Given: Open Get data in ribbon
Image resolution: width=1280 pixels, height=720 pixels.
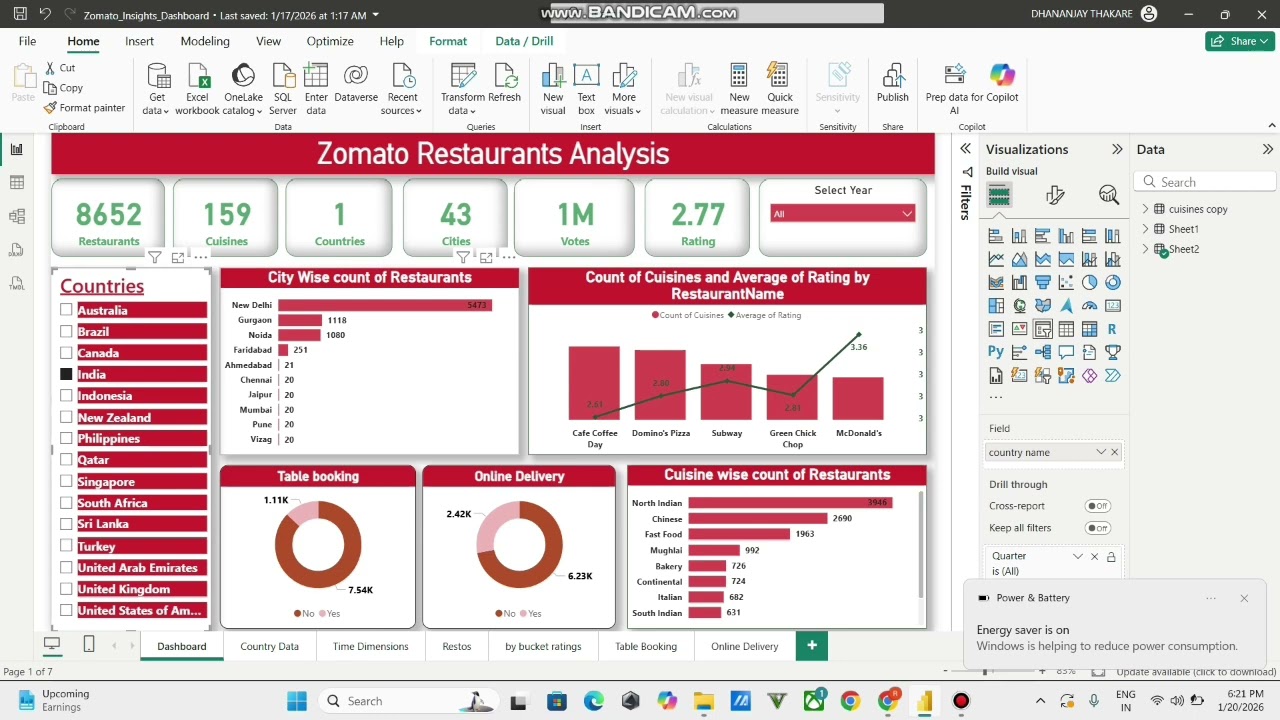Looking at the screenshot, I should point(158,89).
